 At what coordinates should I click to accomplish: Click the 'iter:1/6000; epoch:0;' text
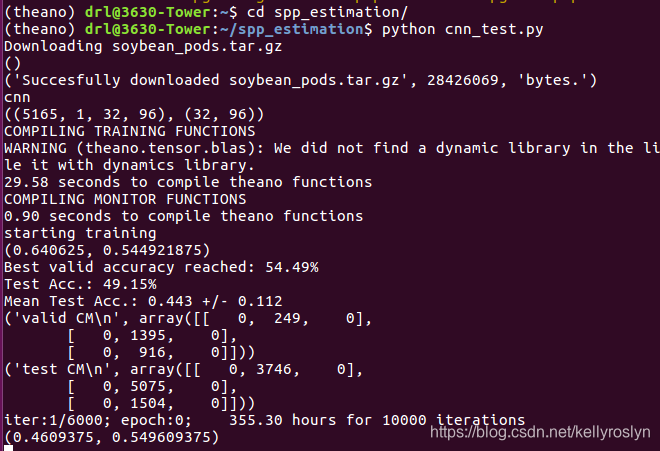coord(98,420)
